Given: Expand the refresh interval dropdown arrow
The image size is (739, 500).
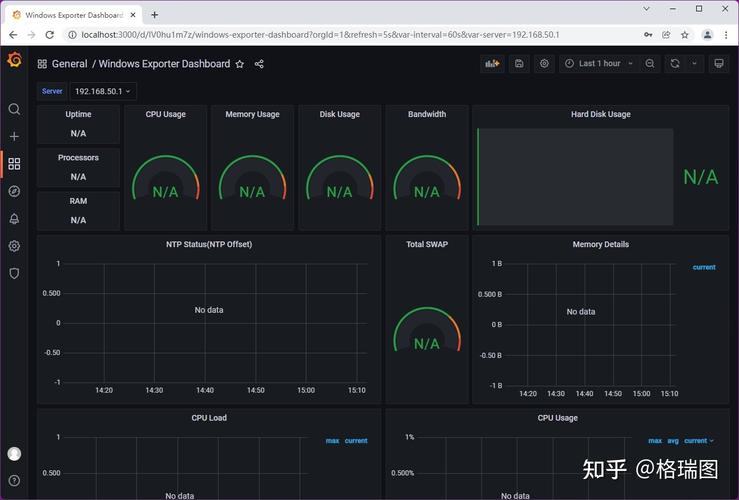Looking at the screenshot, I should pos(694,64).
